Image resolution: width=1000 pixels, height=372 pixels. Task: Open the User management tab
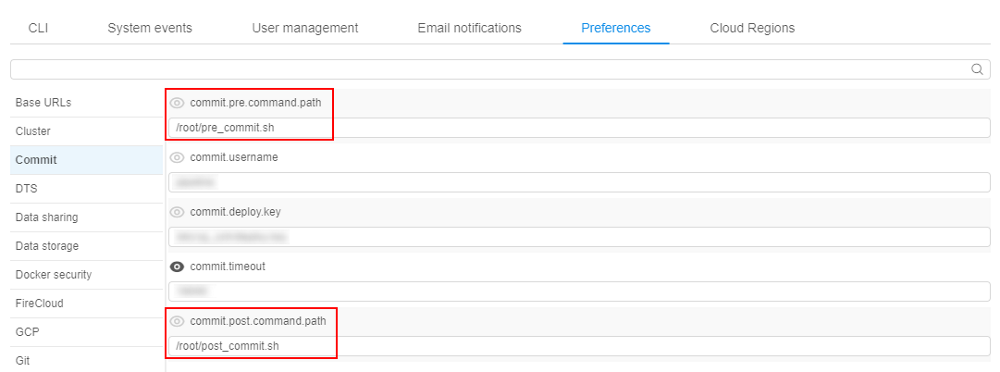pos(305,28)
